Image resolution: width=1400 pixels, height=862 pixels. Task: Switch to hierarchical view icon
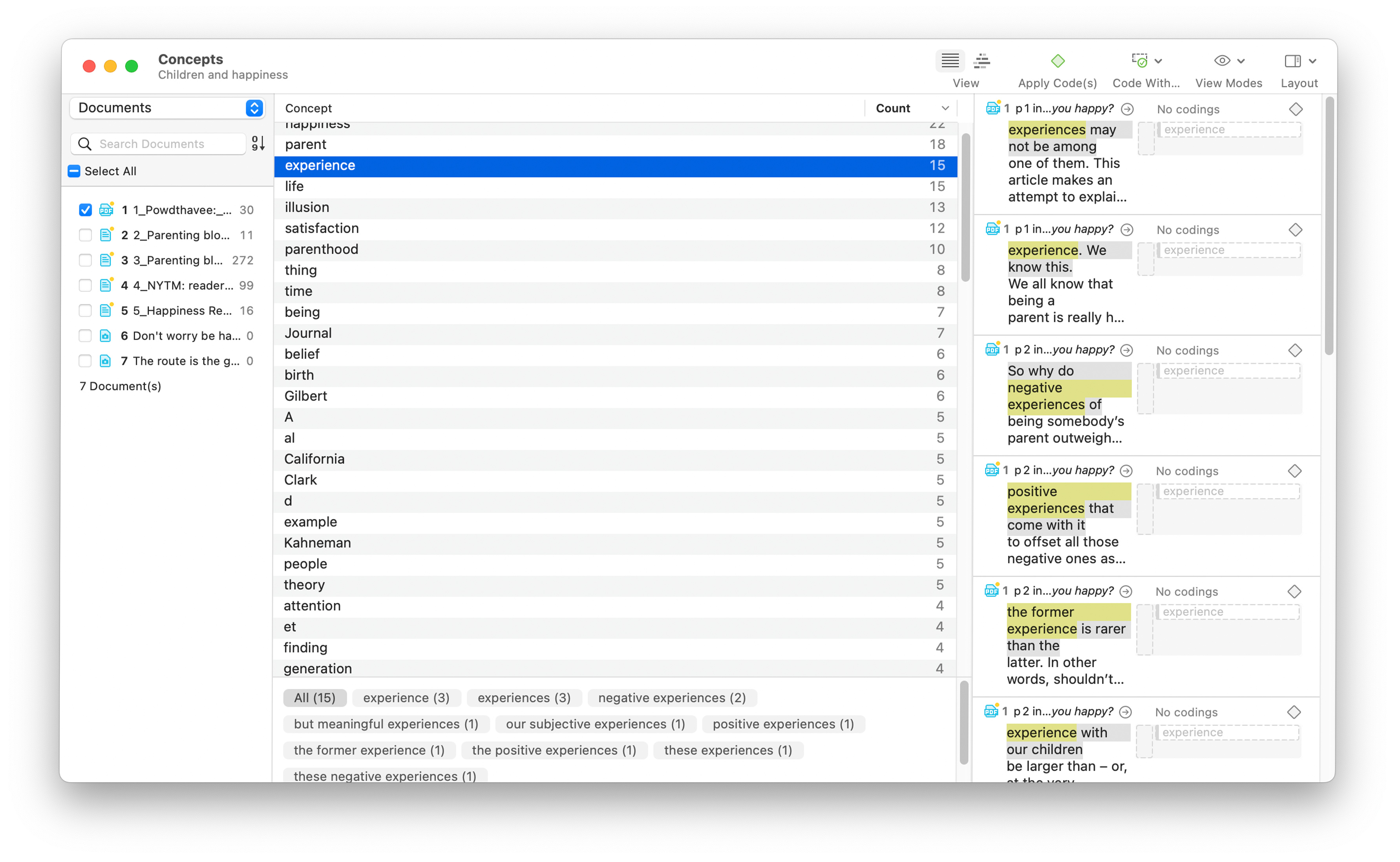pyautogui.click(x=981, y=60)
